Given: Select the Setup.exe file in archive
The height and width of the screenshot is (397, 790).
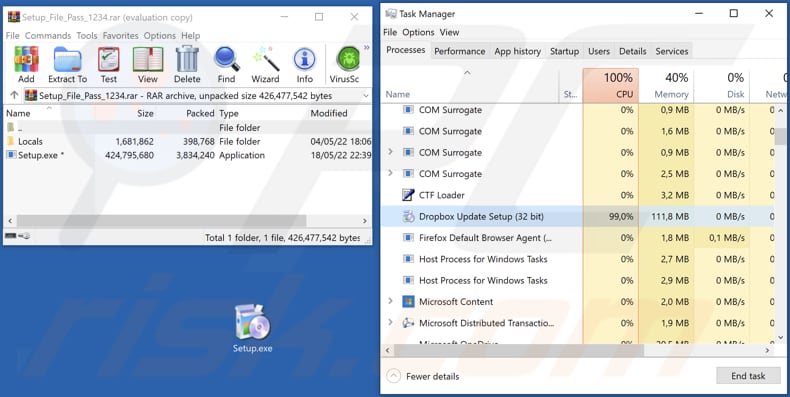Looking at the screenshot, I should tap(187, 155).
